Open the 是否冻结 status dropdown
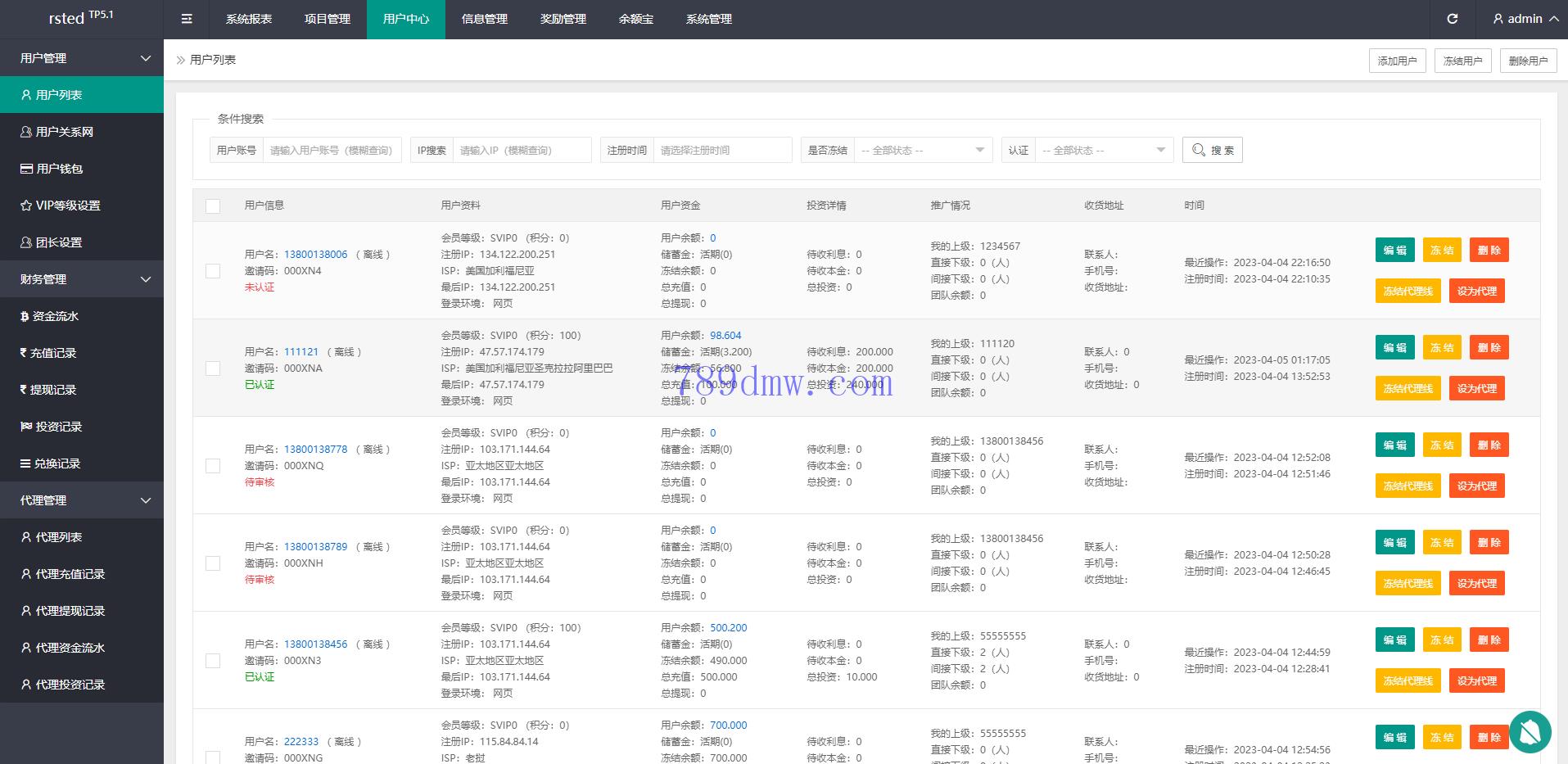 point(922,150)
